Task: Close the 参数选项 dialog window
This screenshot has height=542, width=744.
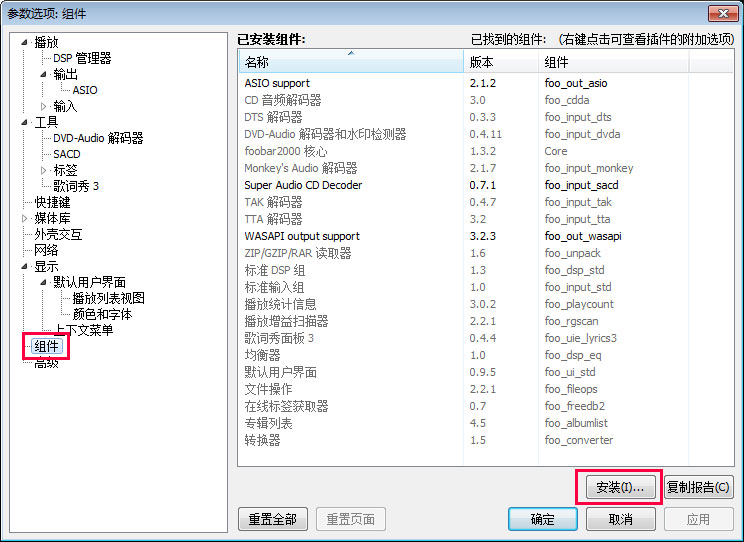Action: (723, 13)
